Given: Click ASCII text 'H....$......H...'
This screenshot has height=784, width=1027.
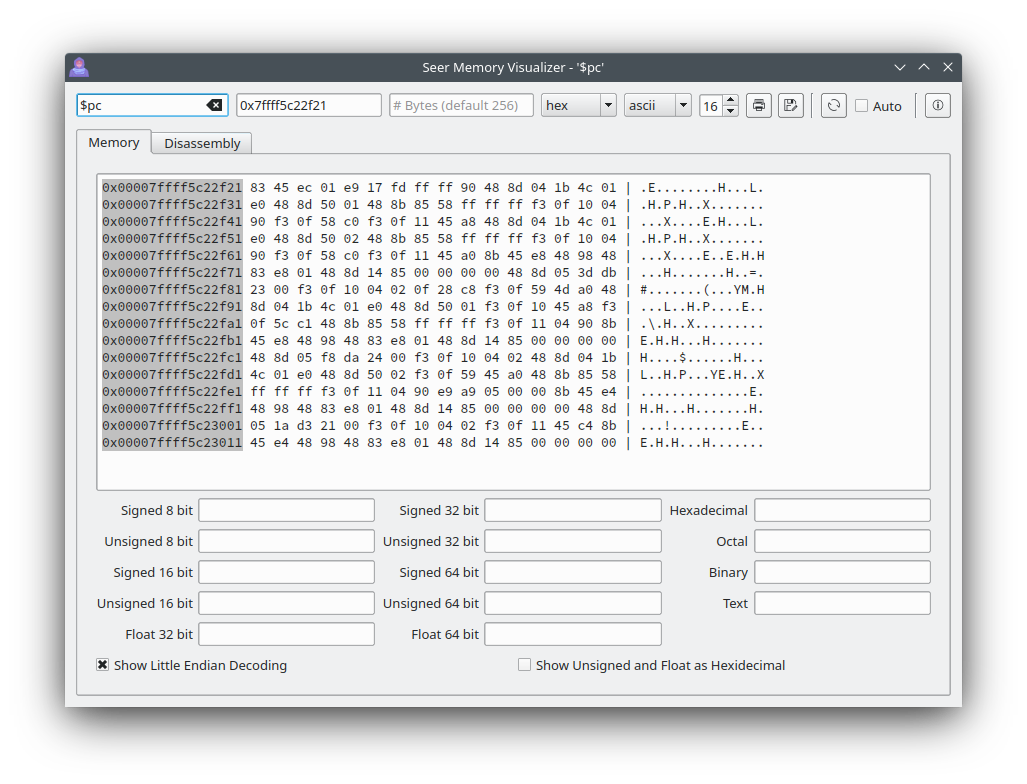Looking at the screenshot, I should pyautogui.click(x=702, y=358).
